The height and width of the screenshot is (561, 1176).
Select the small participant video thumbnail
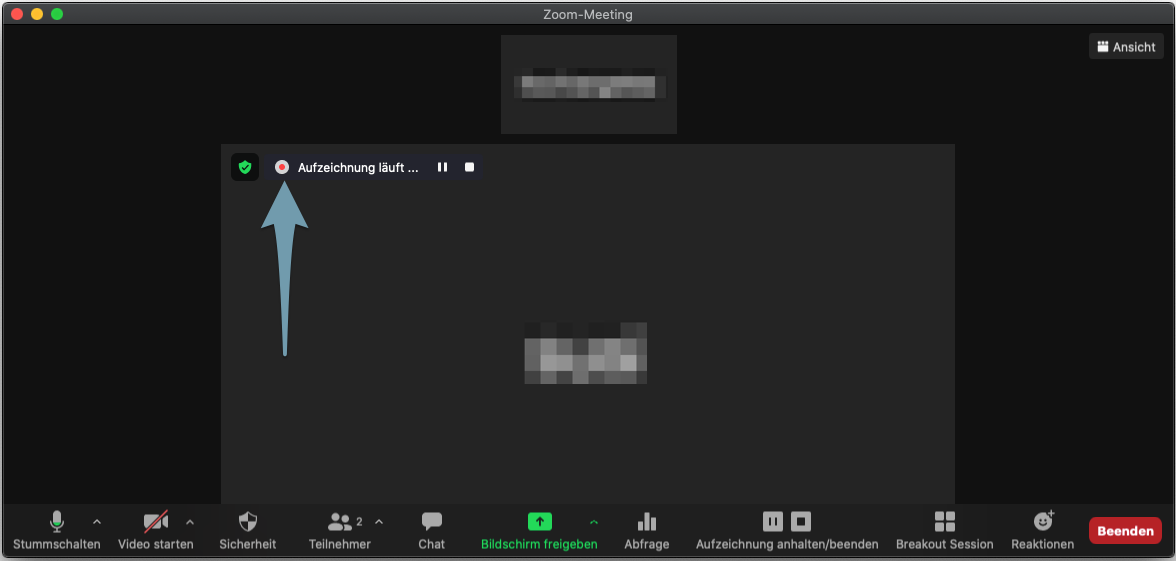pyautogui.click(x=589, y=84)
